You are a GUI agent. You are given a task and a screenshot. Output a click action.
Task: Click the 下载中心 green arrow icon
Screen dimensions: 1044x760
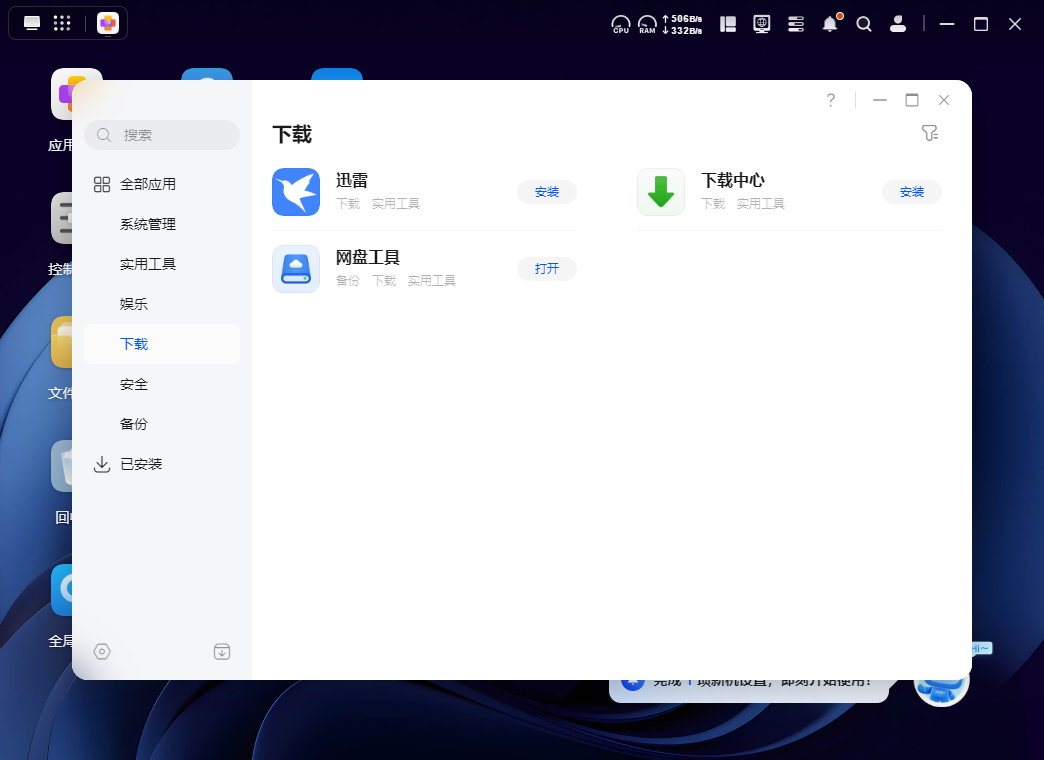coord(660,192)
